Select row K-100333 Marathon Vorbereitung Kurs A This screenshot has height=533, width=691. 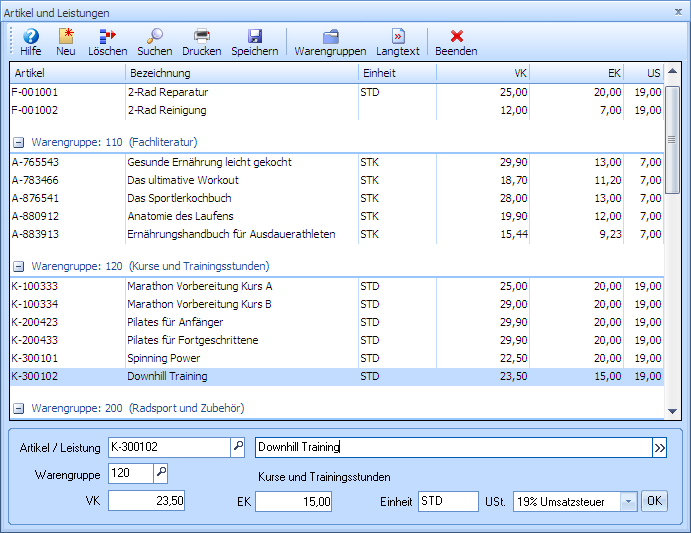pyautogui.click(x=337, y=287)
